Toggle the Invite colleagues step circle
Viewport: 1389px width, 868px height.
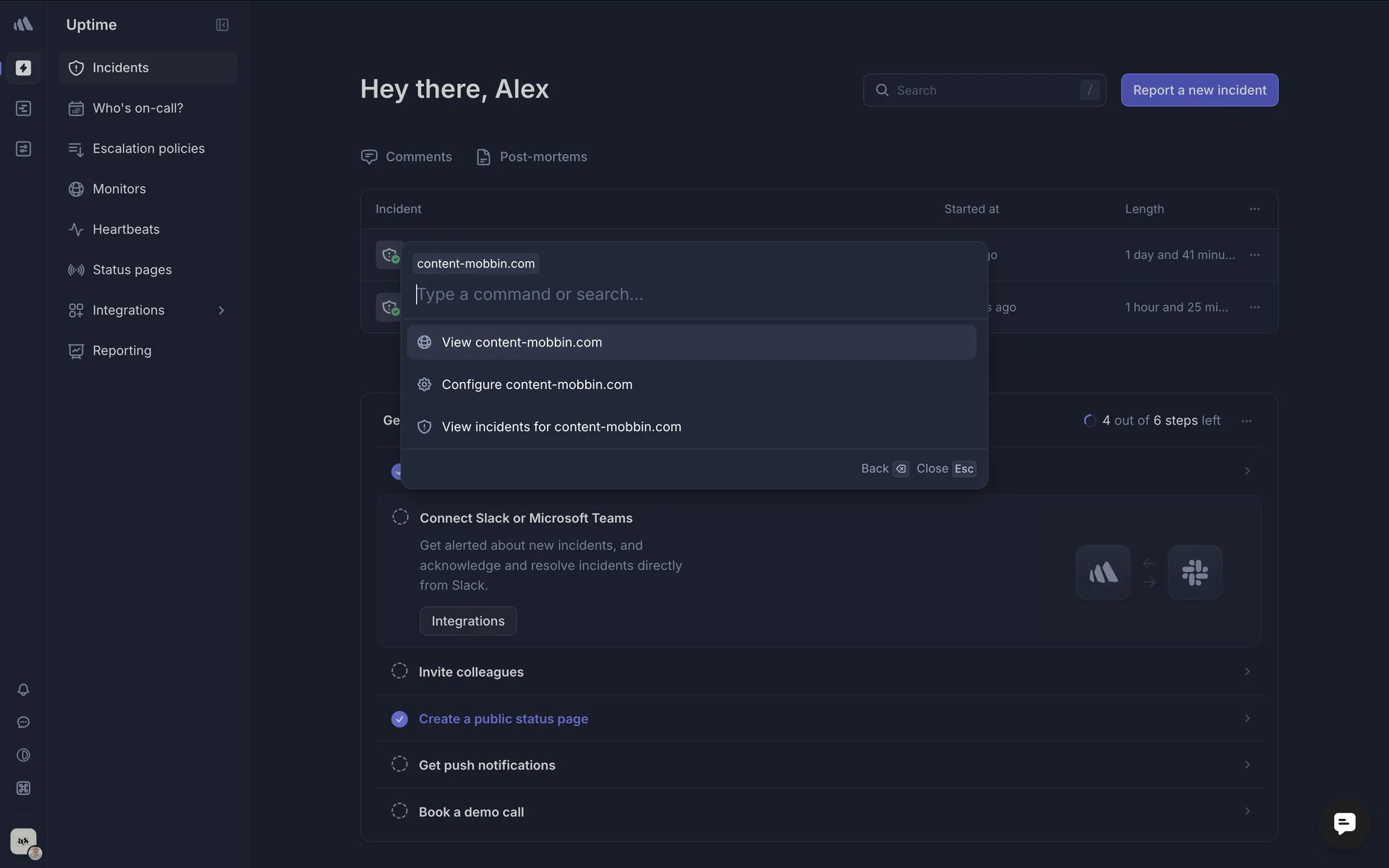pos(399,671)
